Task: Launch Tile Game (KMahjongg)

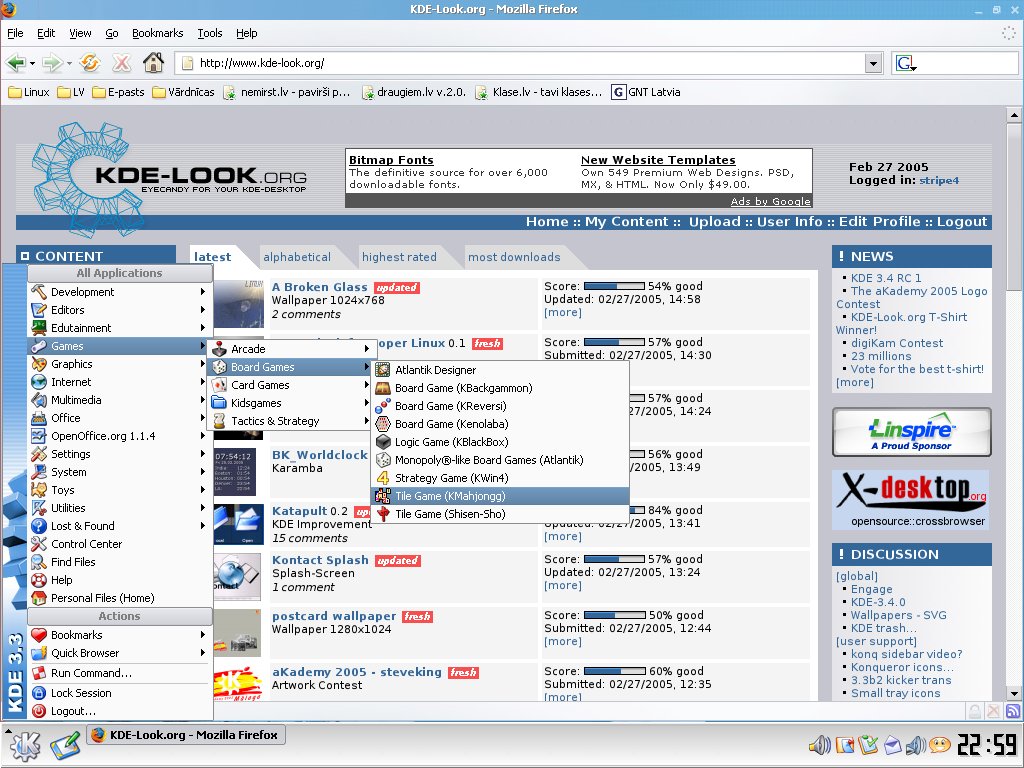Action: (x=500, y=496)
